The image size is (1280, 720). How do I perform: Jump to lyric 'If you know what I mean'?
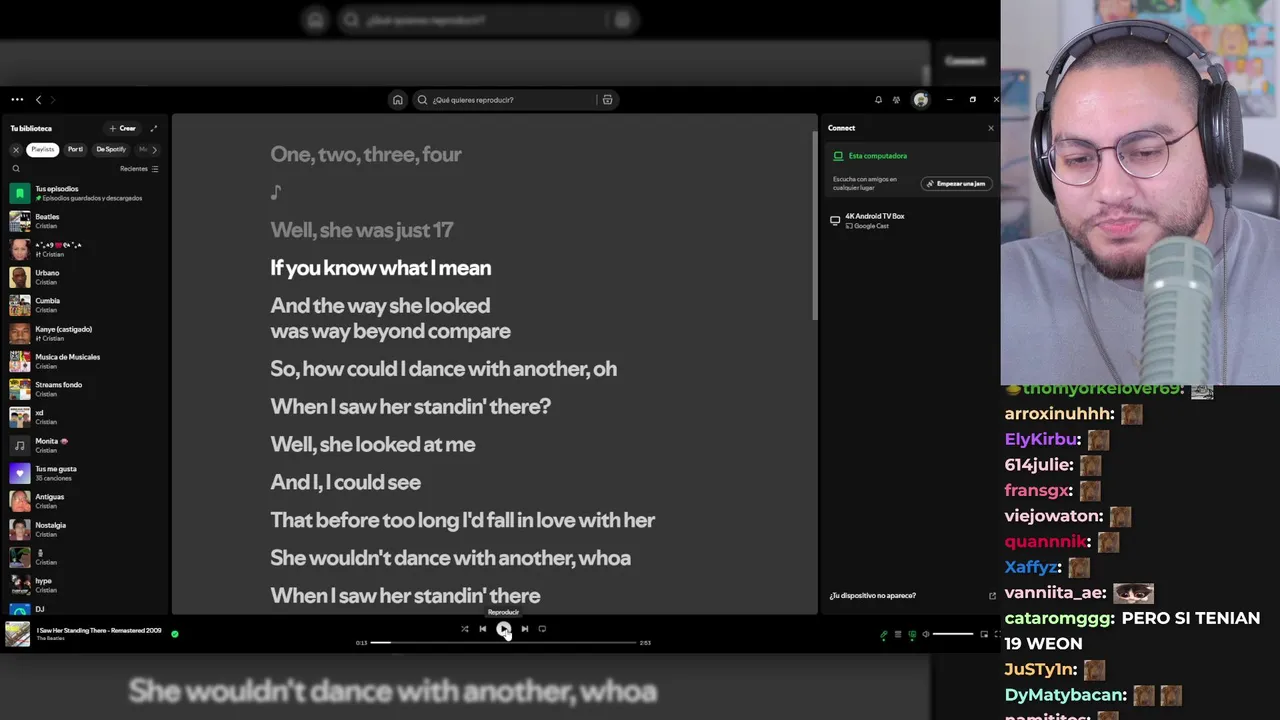380,268
